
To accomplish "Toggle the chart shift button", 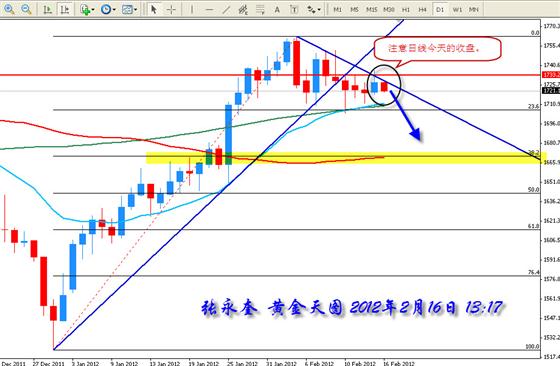I will pyautogui.click(x=64, y=10).
